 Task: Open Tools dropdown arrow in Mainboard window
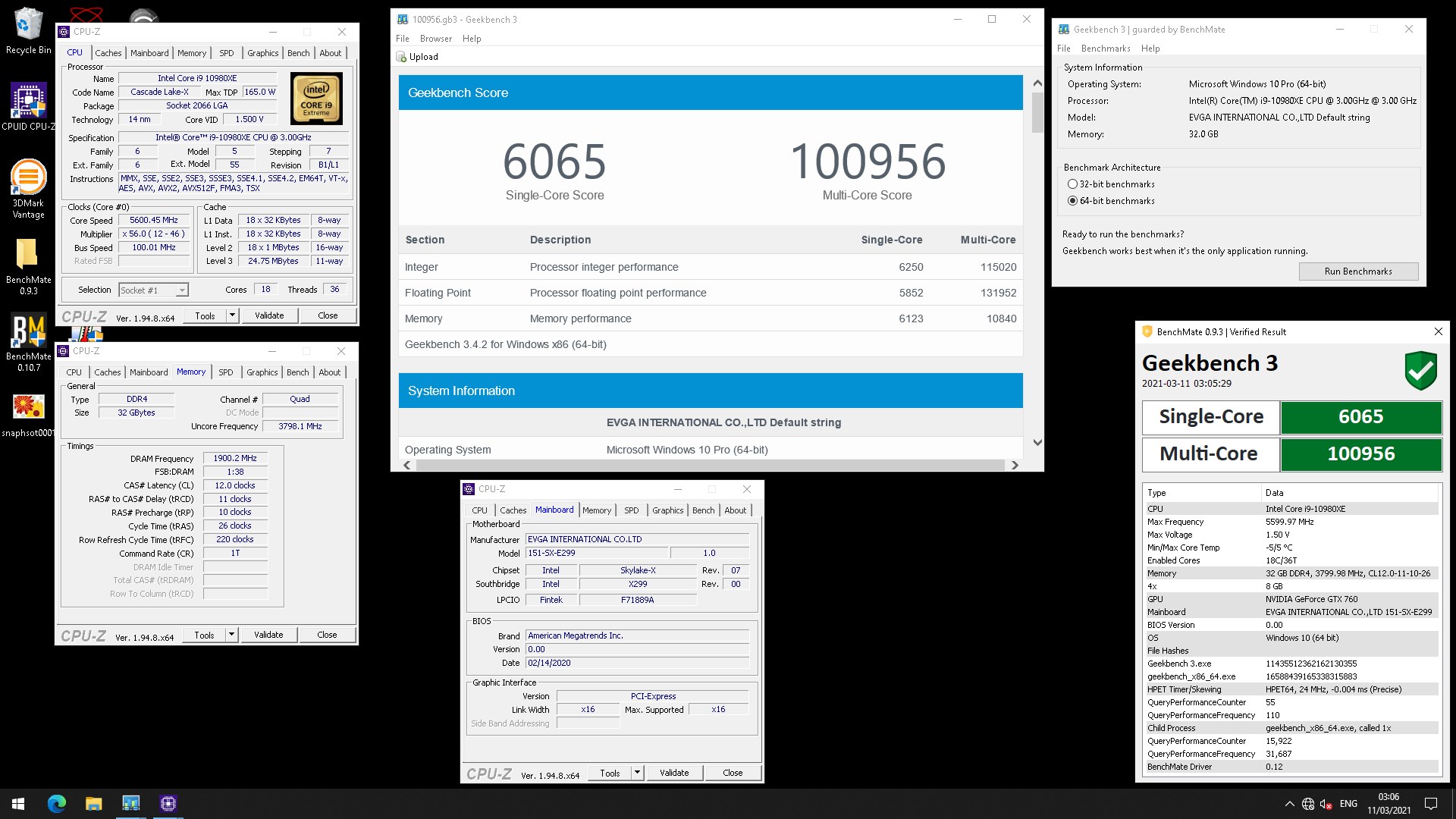(637, 773)
